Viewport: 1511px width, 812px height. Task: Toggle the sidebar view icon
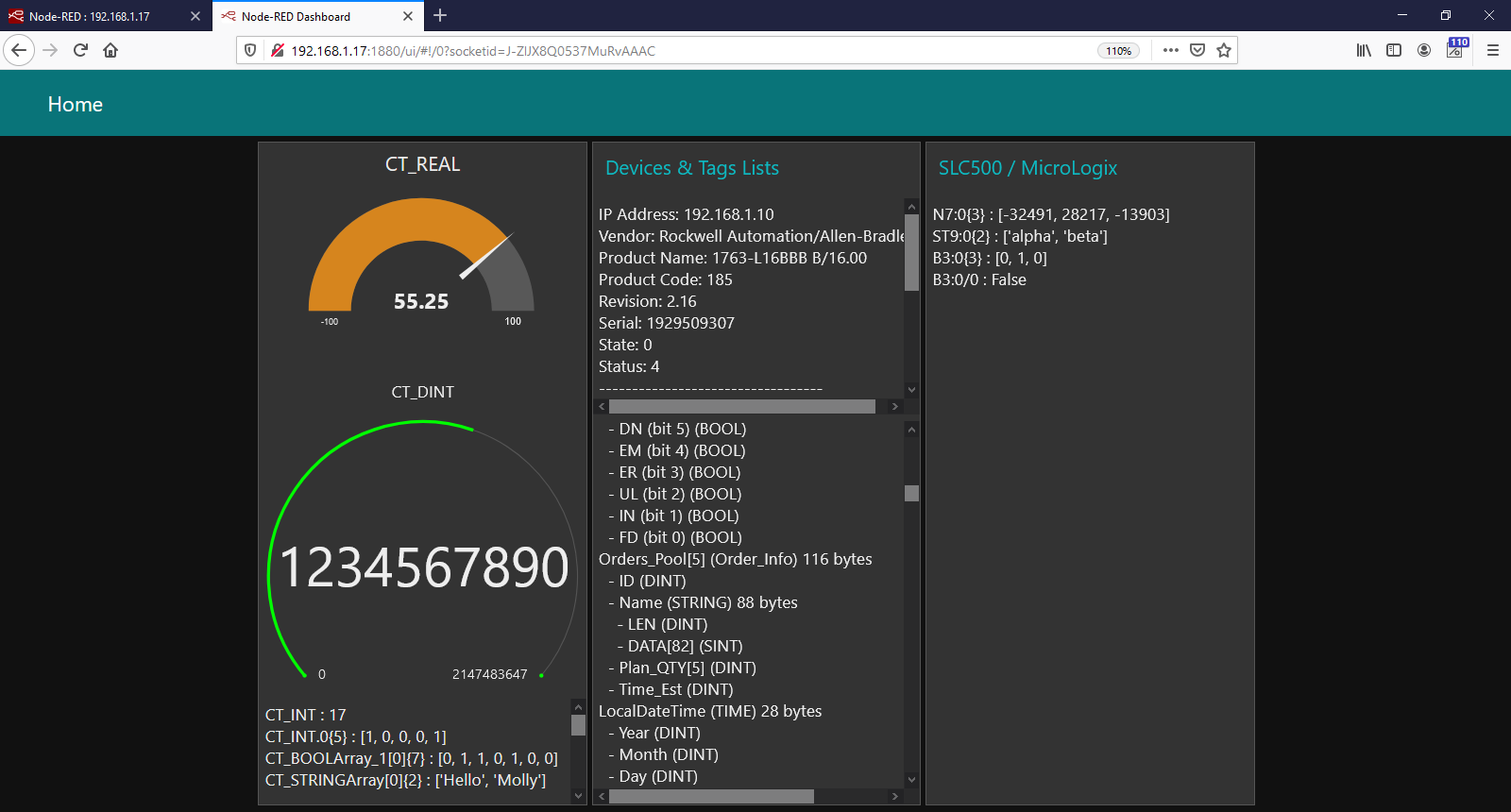coord(1394,50)
